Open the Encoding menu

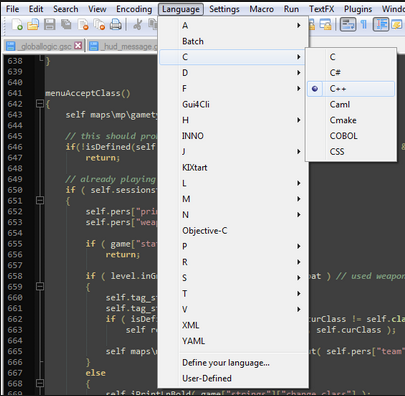134,9
